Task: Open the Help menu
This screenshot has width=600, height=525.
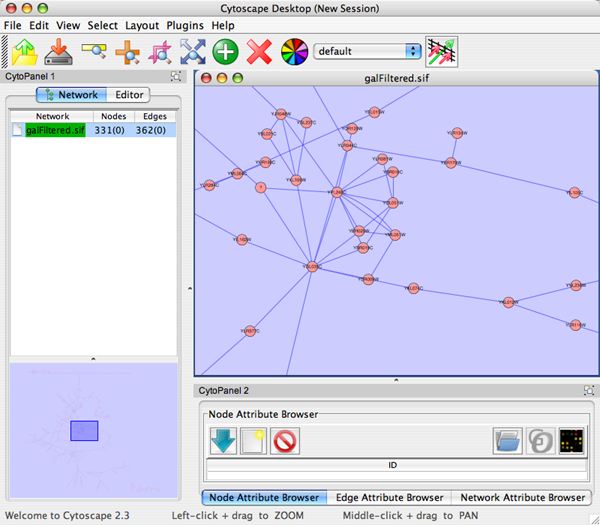Action: (x=223, y=25)
